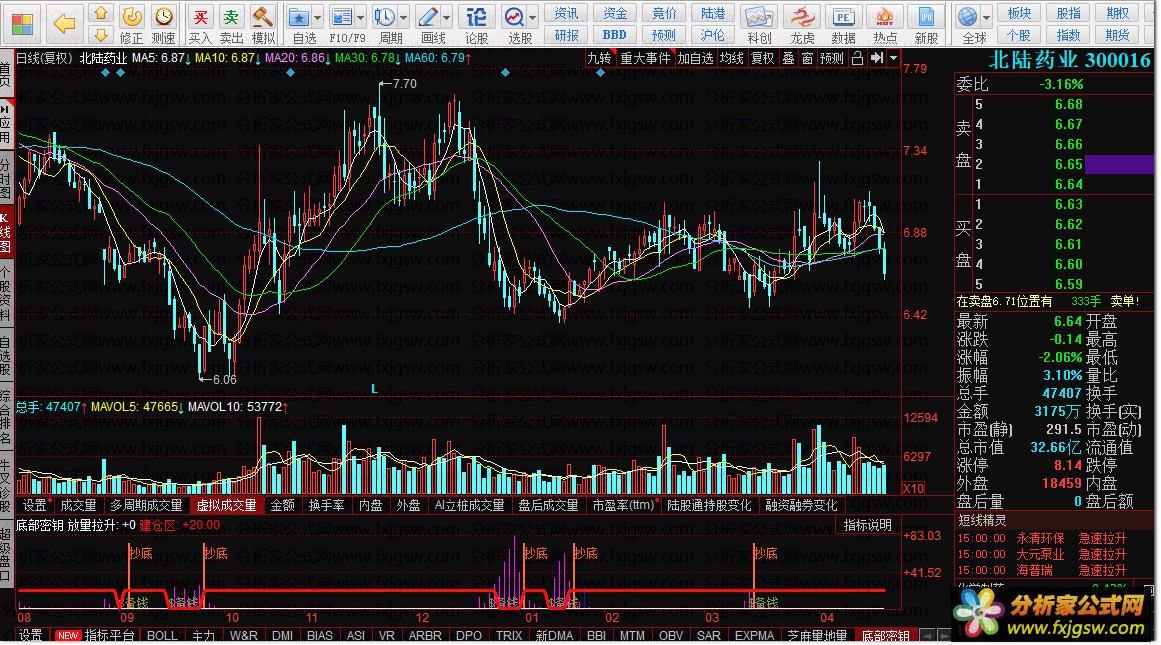Click 大元泵业 in short-term alerts list
This screenshot has height=645, width=1161.
(1040, 554)
